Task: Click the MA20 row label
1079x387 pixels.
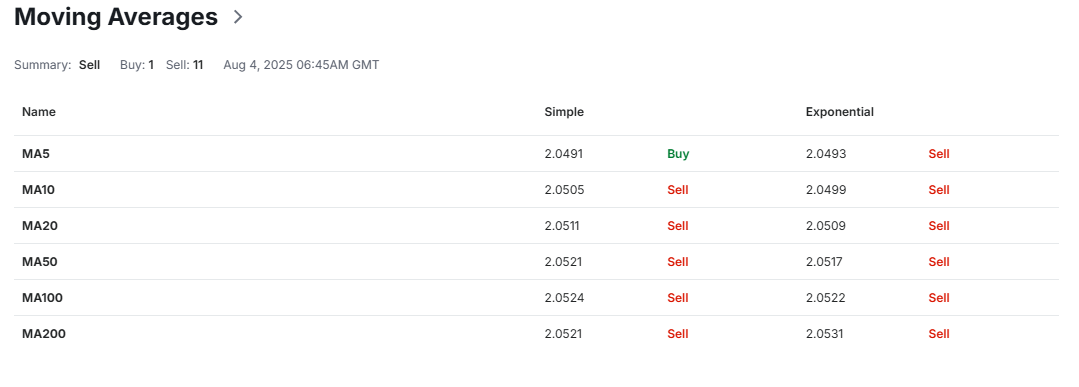Action: tap(40, 225)
